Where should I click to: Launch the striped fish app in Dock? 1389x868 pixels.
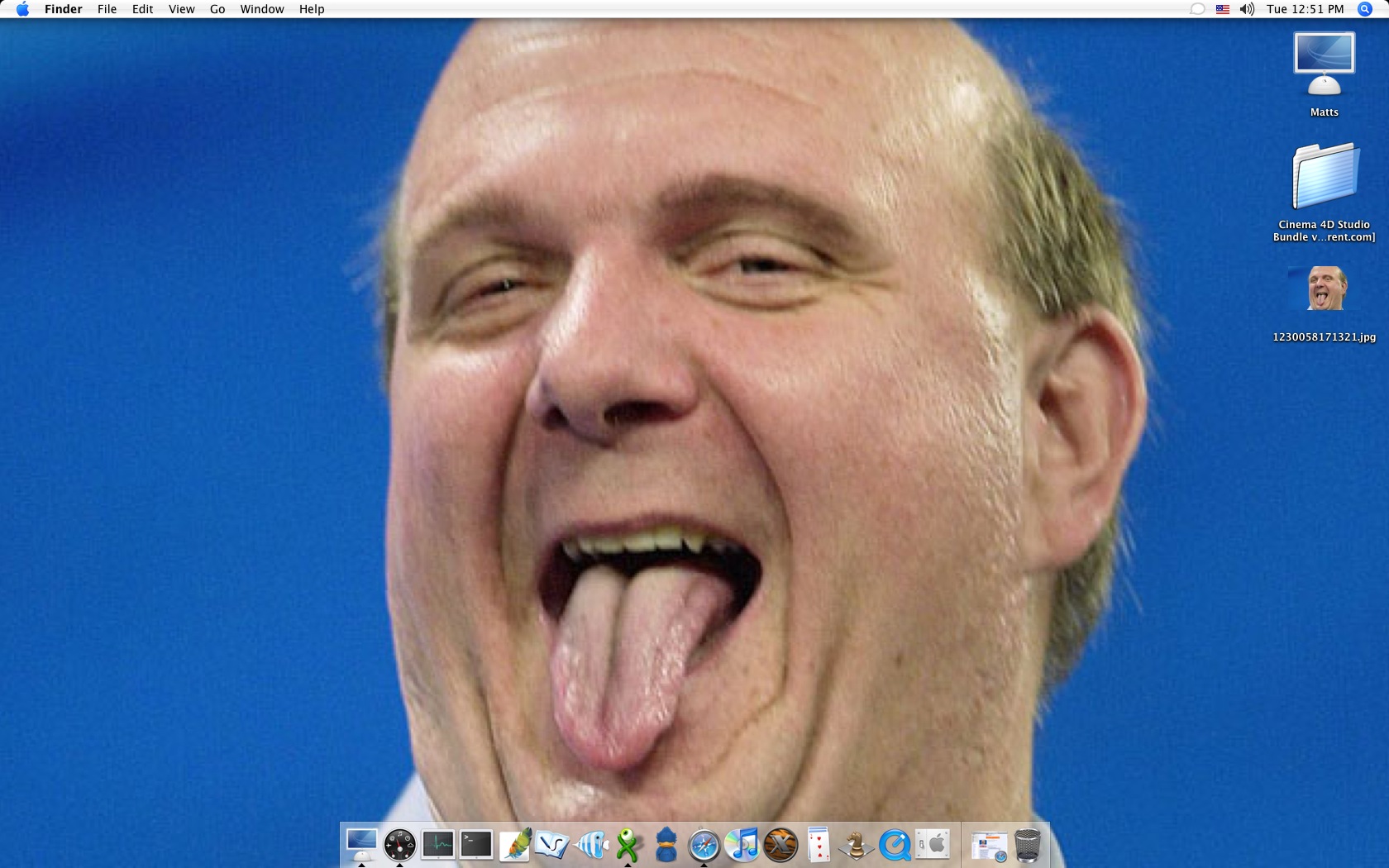click(x=591, y=845)
